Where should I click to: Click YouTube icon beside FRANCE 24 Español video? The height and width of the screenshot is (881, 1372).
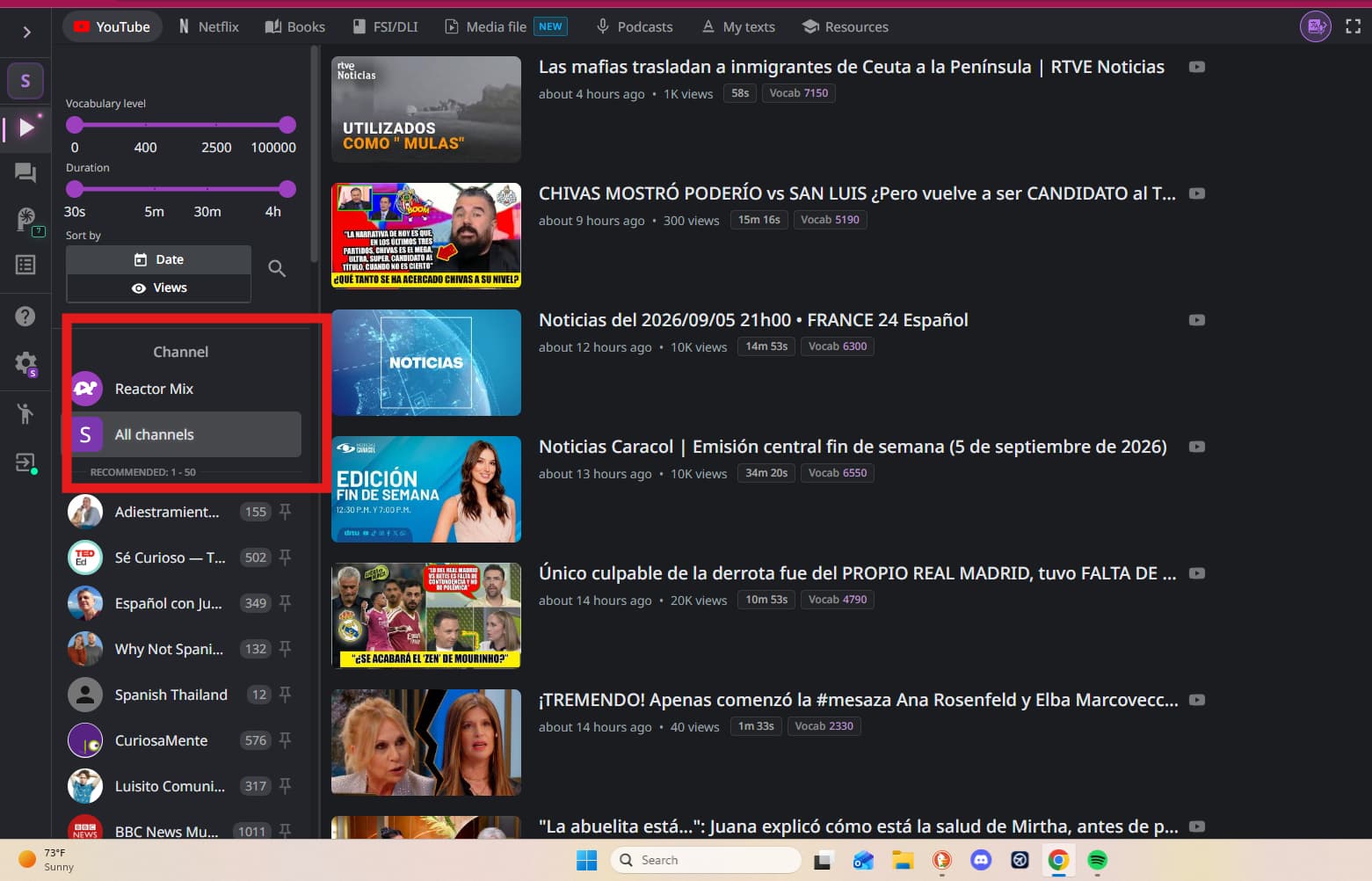pyautogui.click(x=1197, y=320)
